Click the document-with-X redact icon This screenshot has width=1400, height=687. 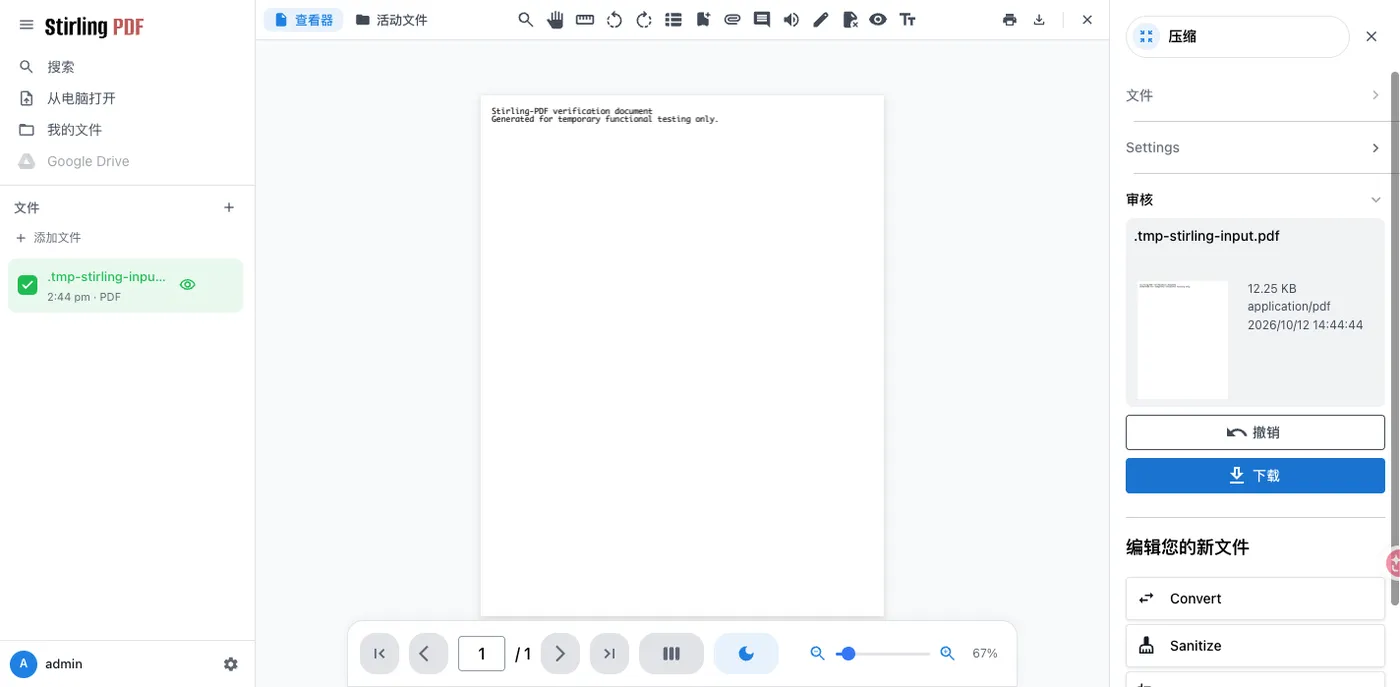tap(850, 20)
